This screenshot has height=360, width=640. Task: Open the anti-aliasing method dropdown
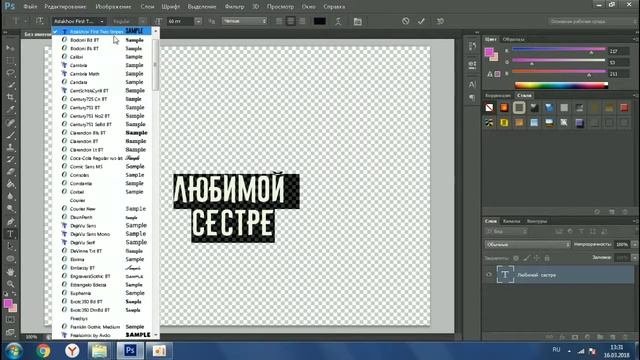244,21
